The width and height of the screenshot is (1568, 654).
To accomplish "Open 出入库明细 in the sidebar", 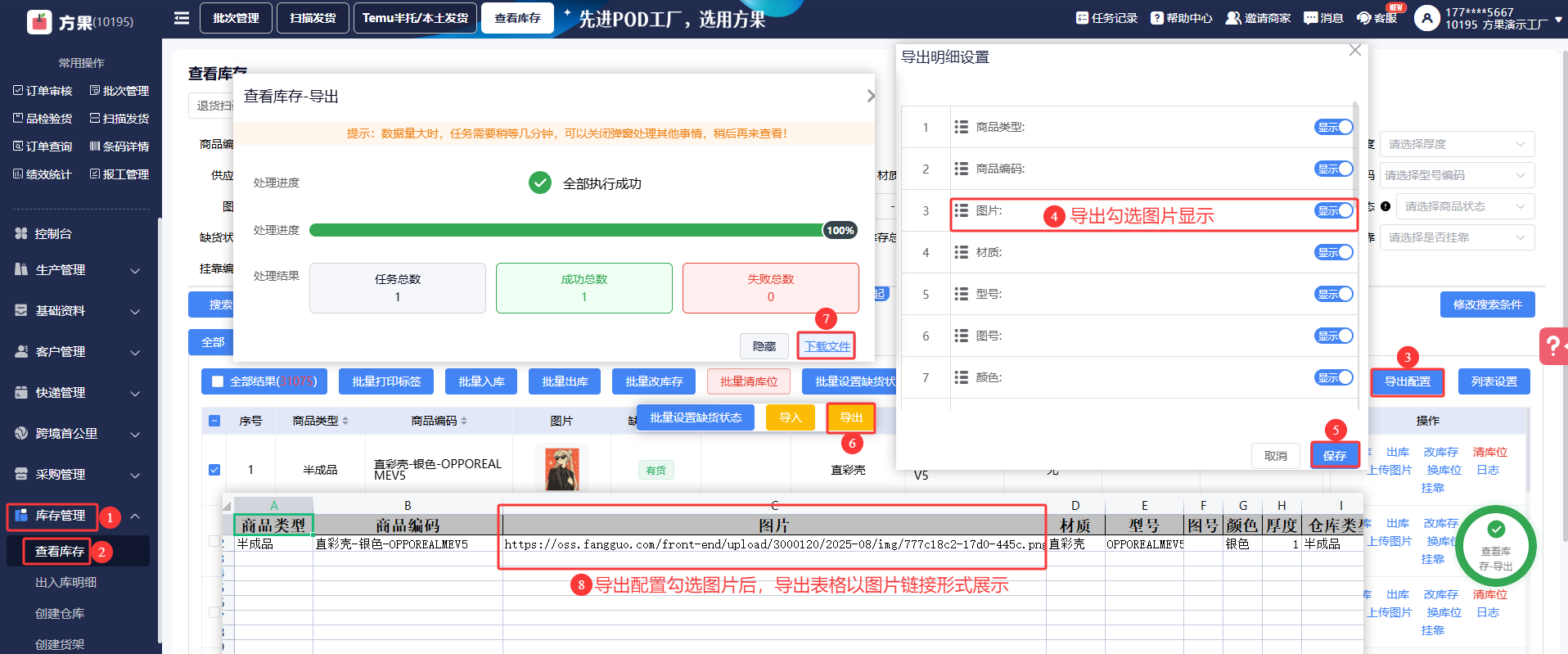I will 65,583.
